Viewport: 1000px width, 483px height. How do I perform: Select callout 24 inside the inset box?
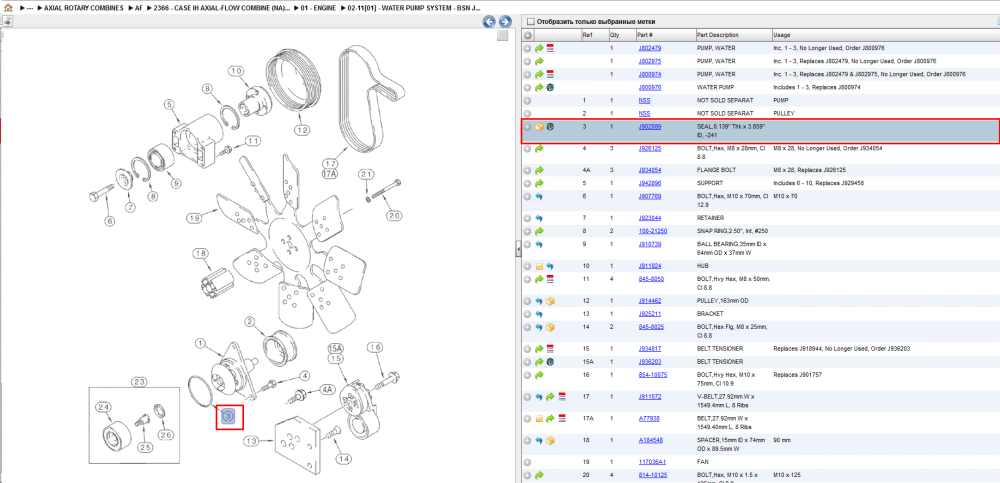(x=103, y=406)
